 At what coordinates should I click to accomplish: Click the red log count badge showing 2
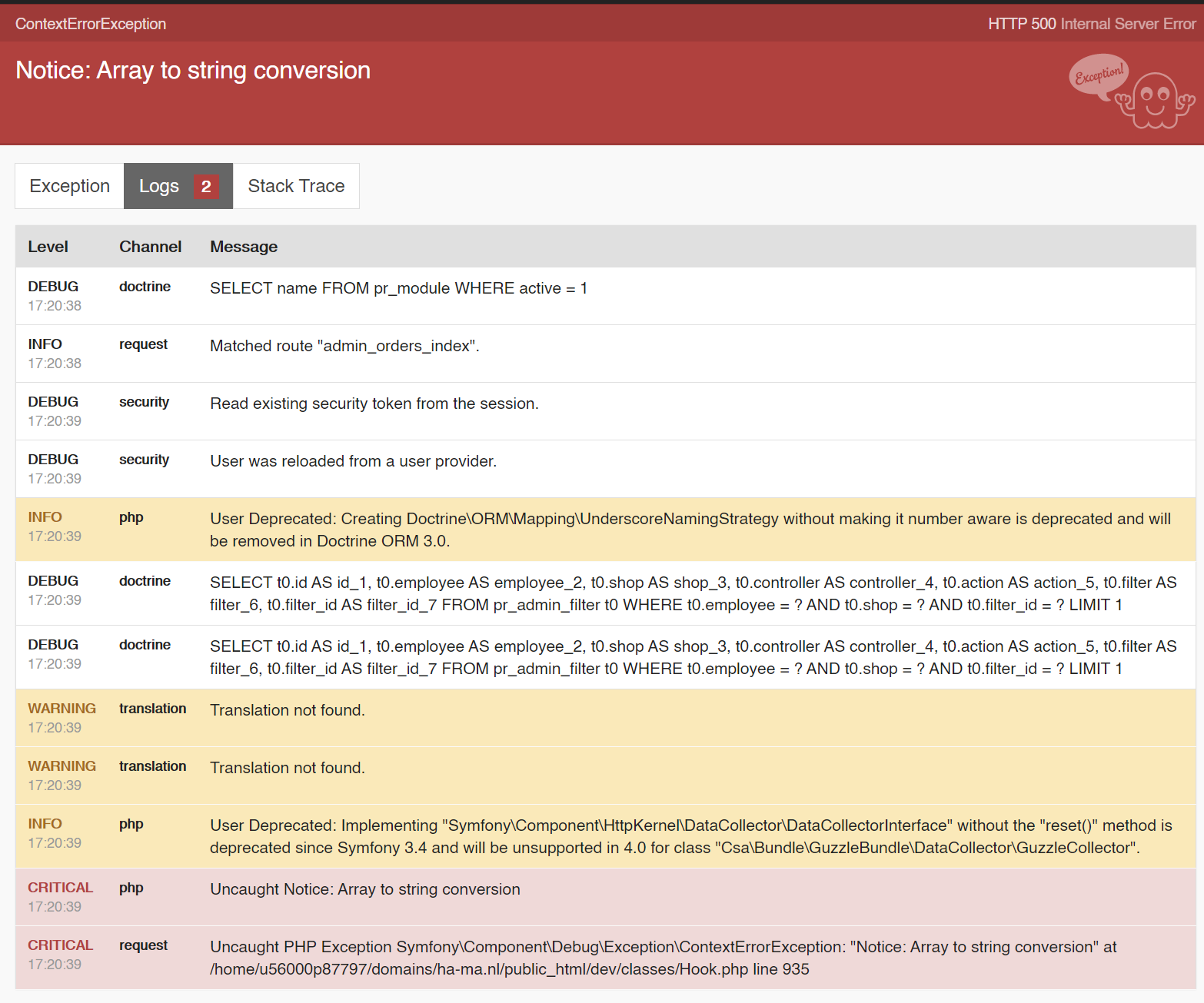point(206,186)
